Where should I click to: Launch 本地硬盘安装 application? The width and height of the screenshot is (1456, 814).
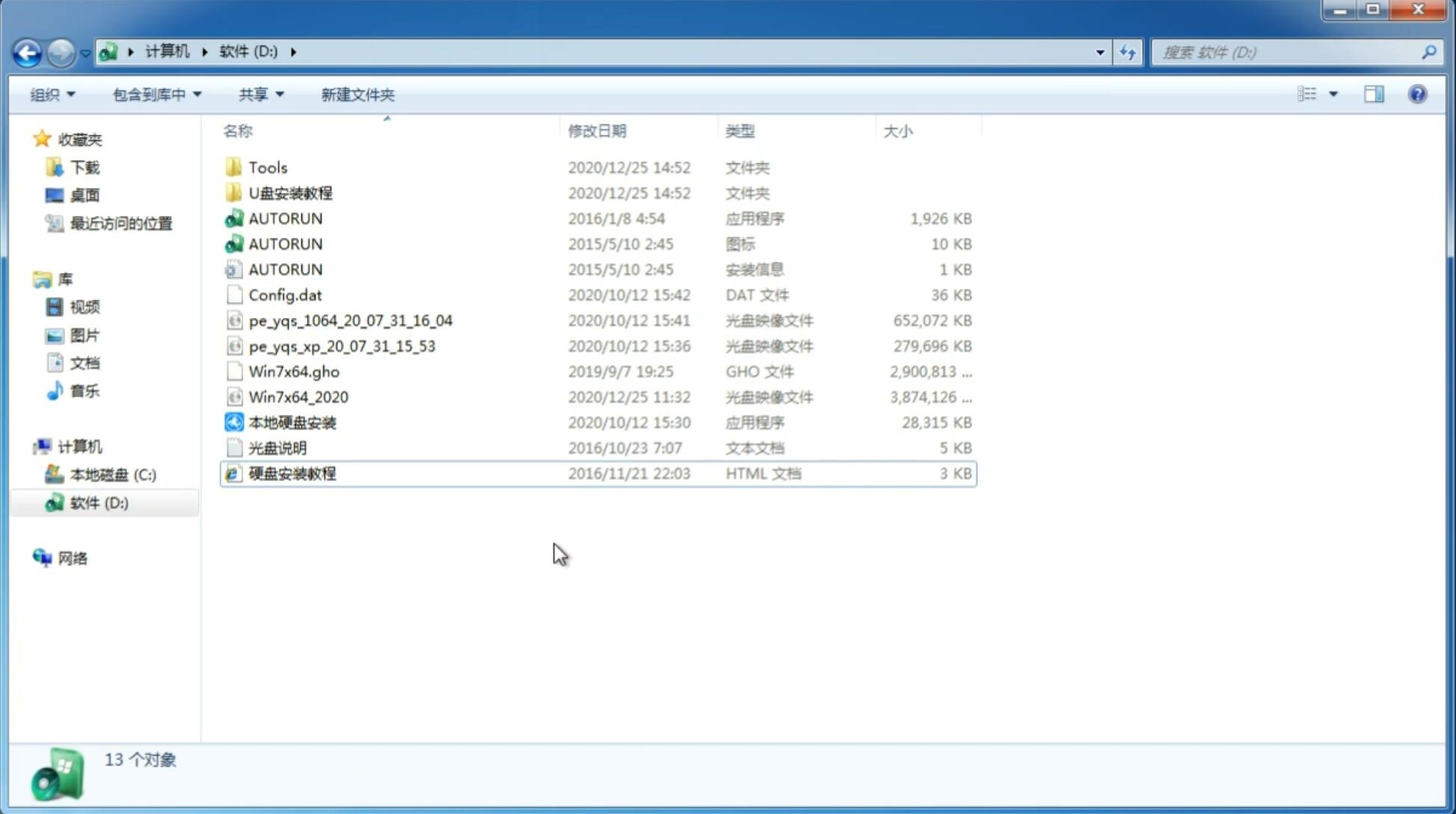click(x=291, y=421)
